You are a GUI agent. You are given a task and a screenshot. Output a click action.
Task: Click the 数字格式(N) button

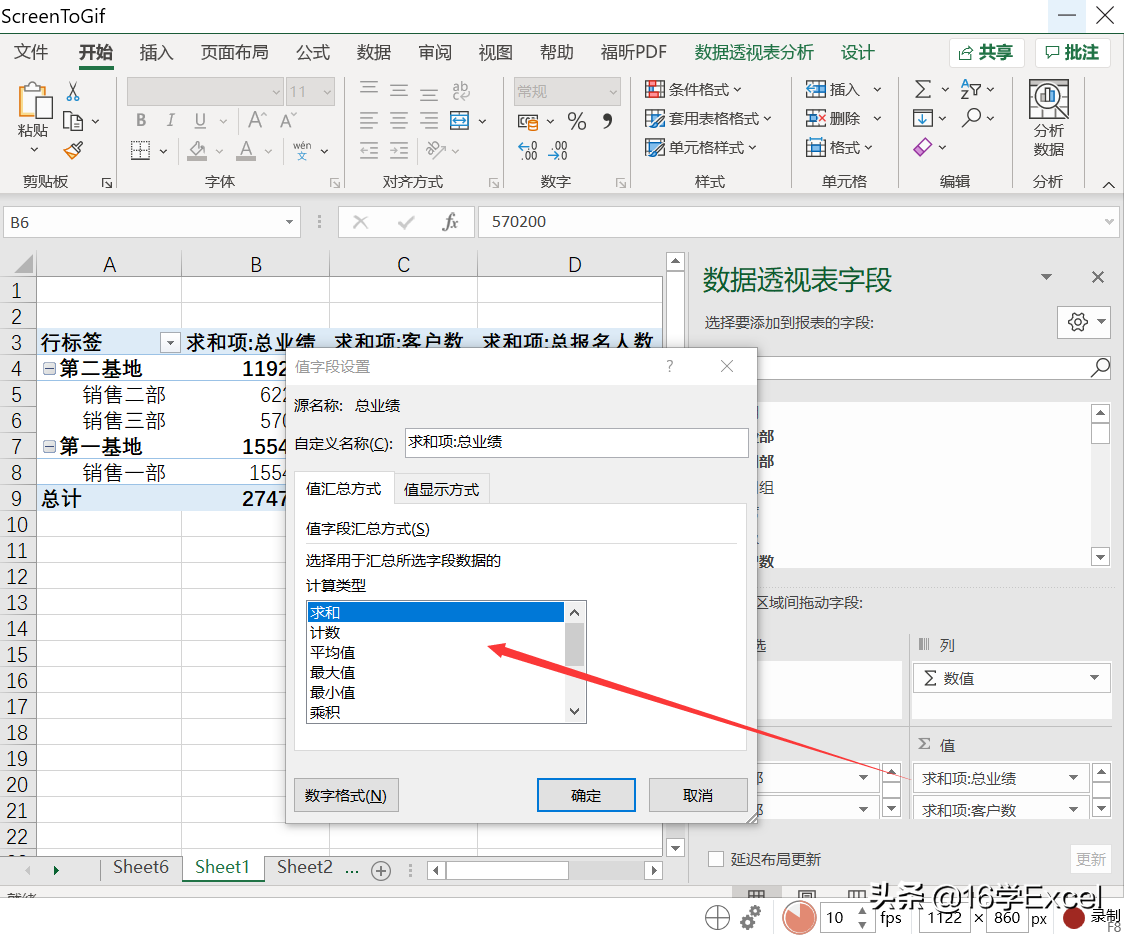[x=346, y=796]
